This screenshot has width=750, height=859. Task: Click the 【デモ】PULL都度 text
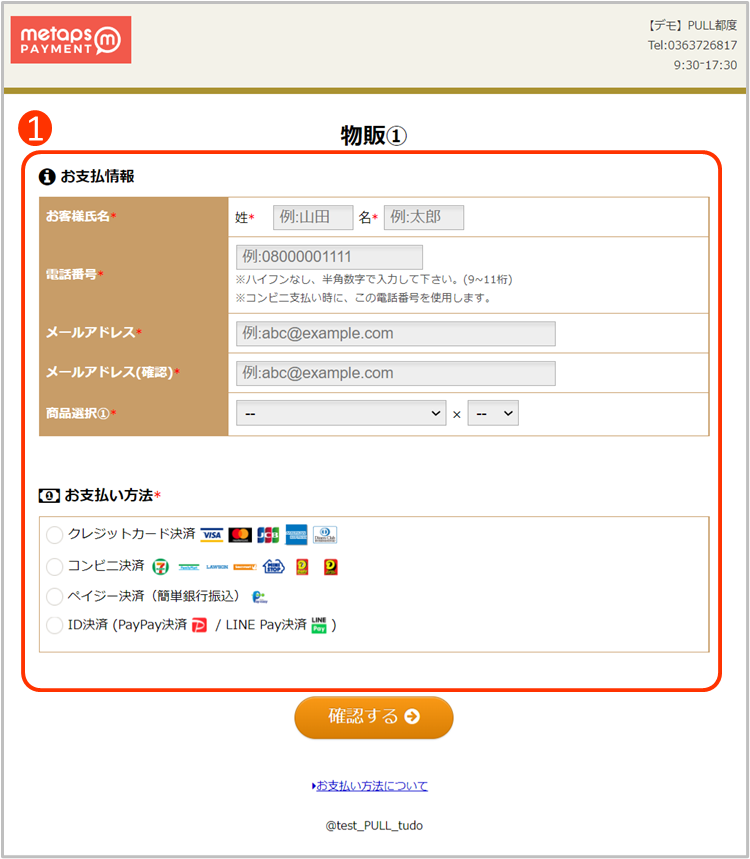pyautogui.click(x=691, y=26)
